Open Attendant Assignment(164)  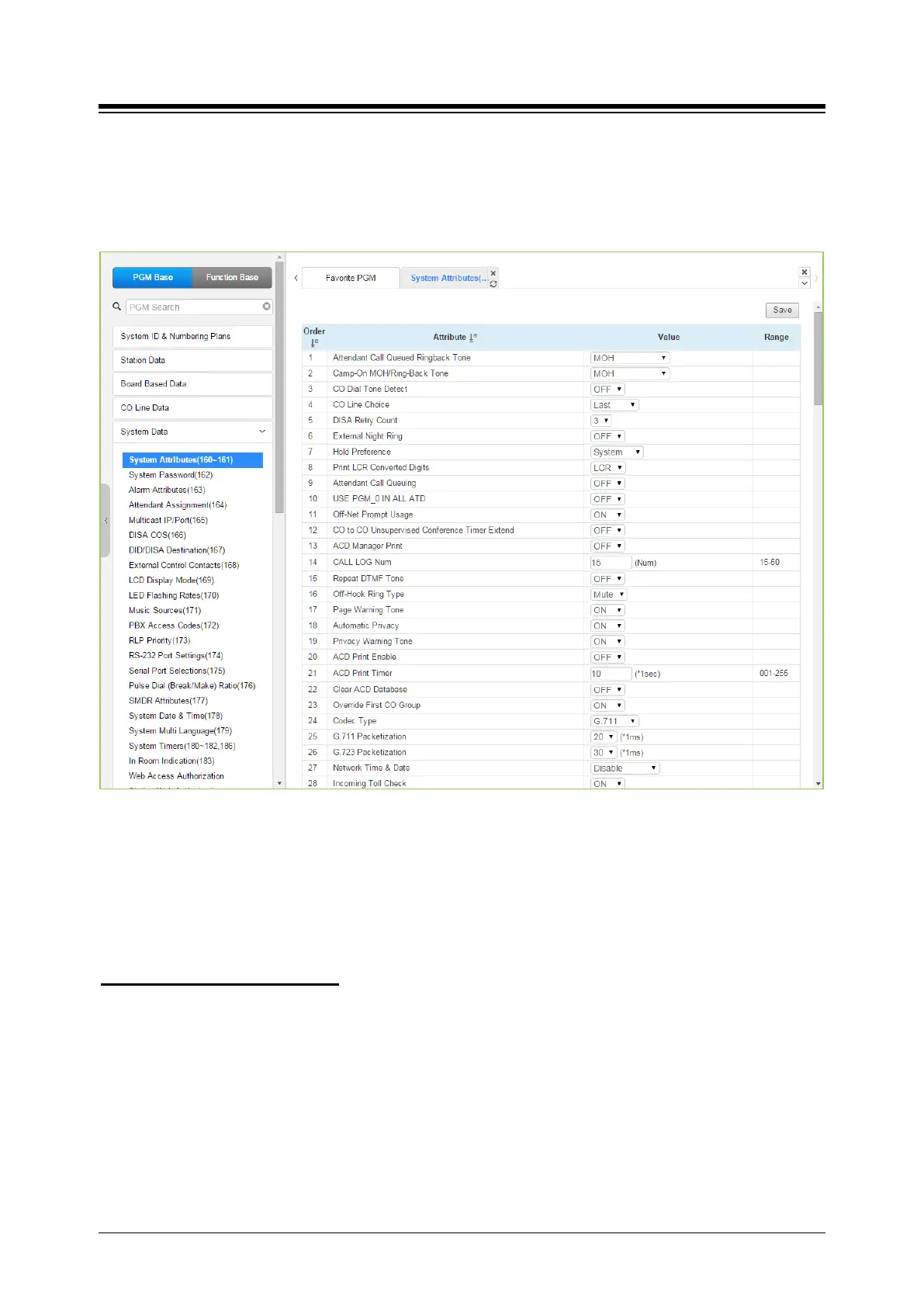178,504
